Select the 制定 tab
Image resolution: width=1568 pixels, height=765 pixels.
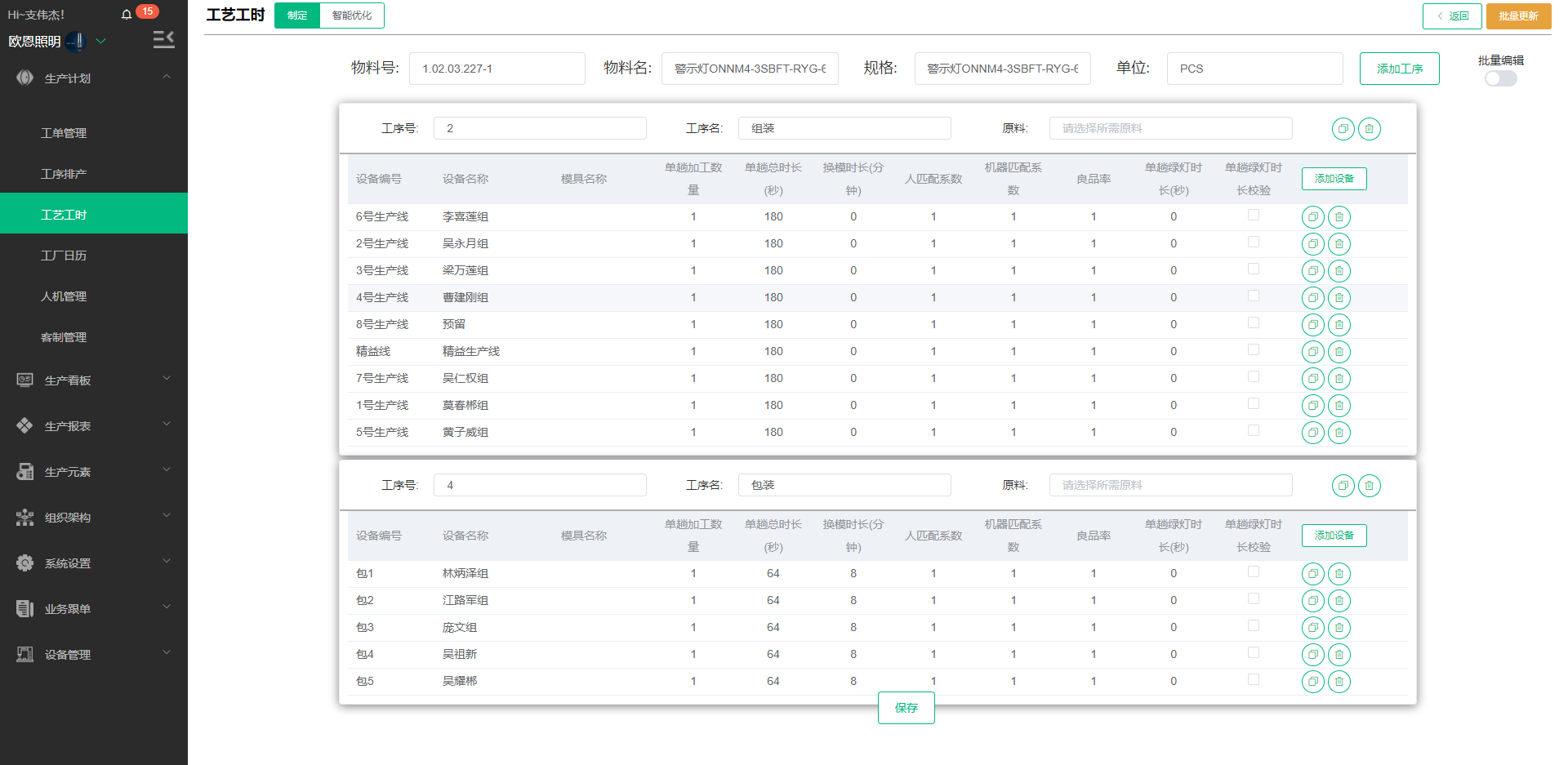pyautogui.click(x=297, y=16)
